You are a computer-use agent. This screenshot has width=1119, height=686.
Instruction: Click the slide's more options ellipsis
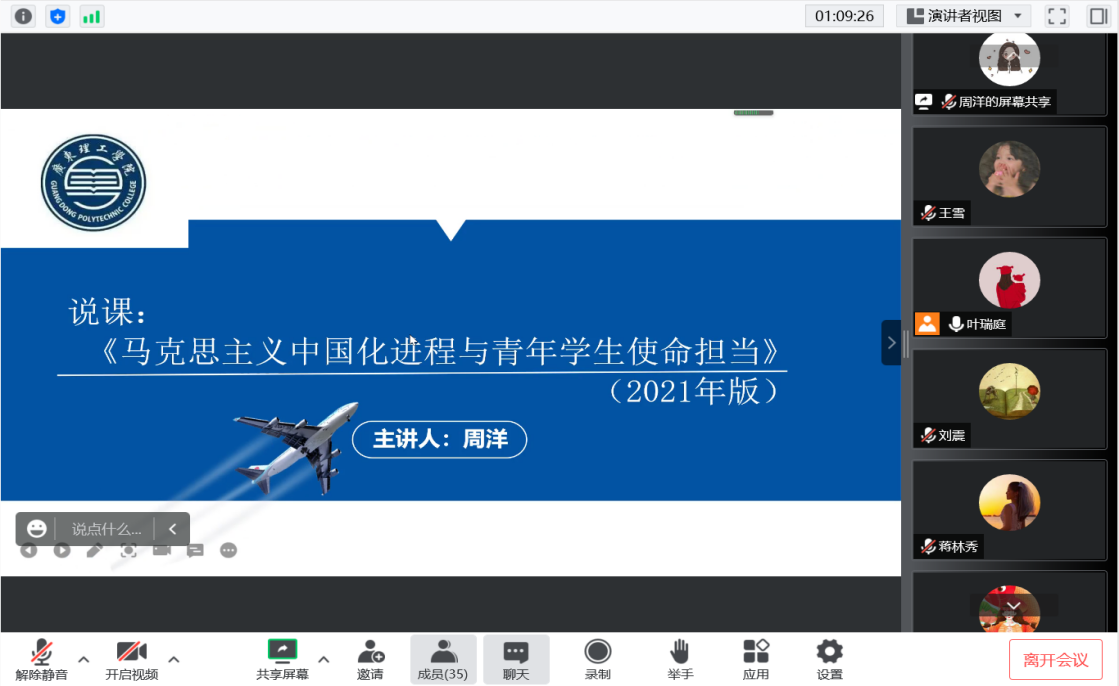228,550
